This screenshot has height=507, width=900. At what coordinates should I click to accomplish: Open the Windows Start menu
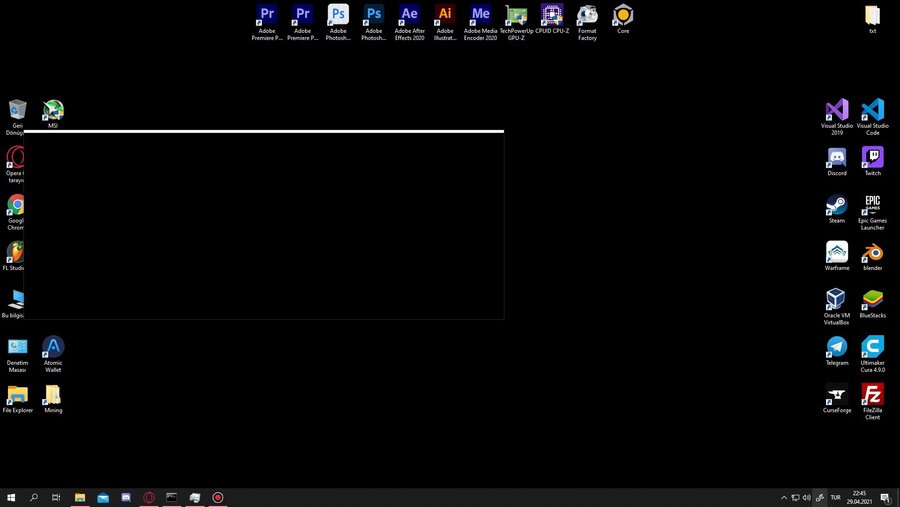point(11,497)
